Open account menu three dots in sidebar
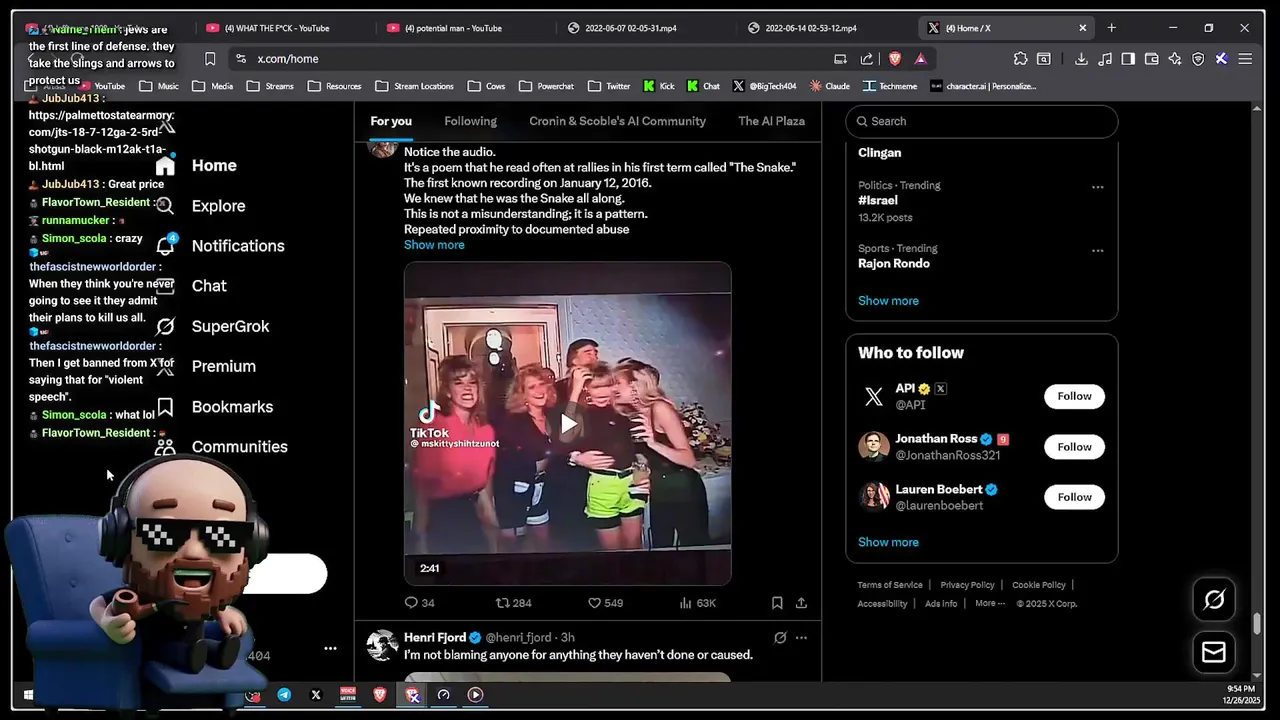This screenshot has height=720, width=1280. pyautogui.click(x=330, y=648)
